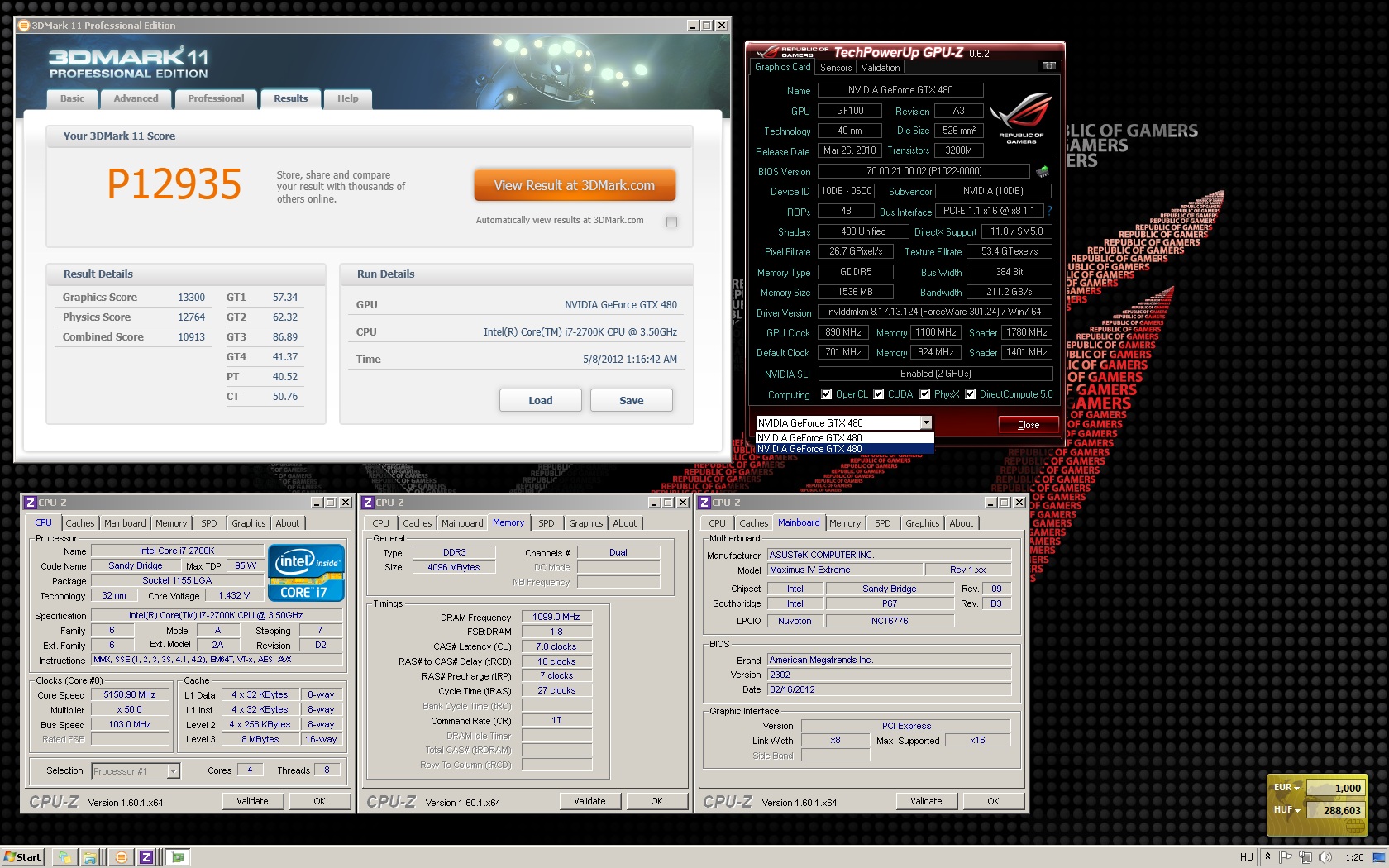Click the EUR amount field showing 1,000
The image size is (1389, 868).
pyautogui.click(x=1334, y=788)
